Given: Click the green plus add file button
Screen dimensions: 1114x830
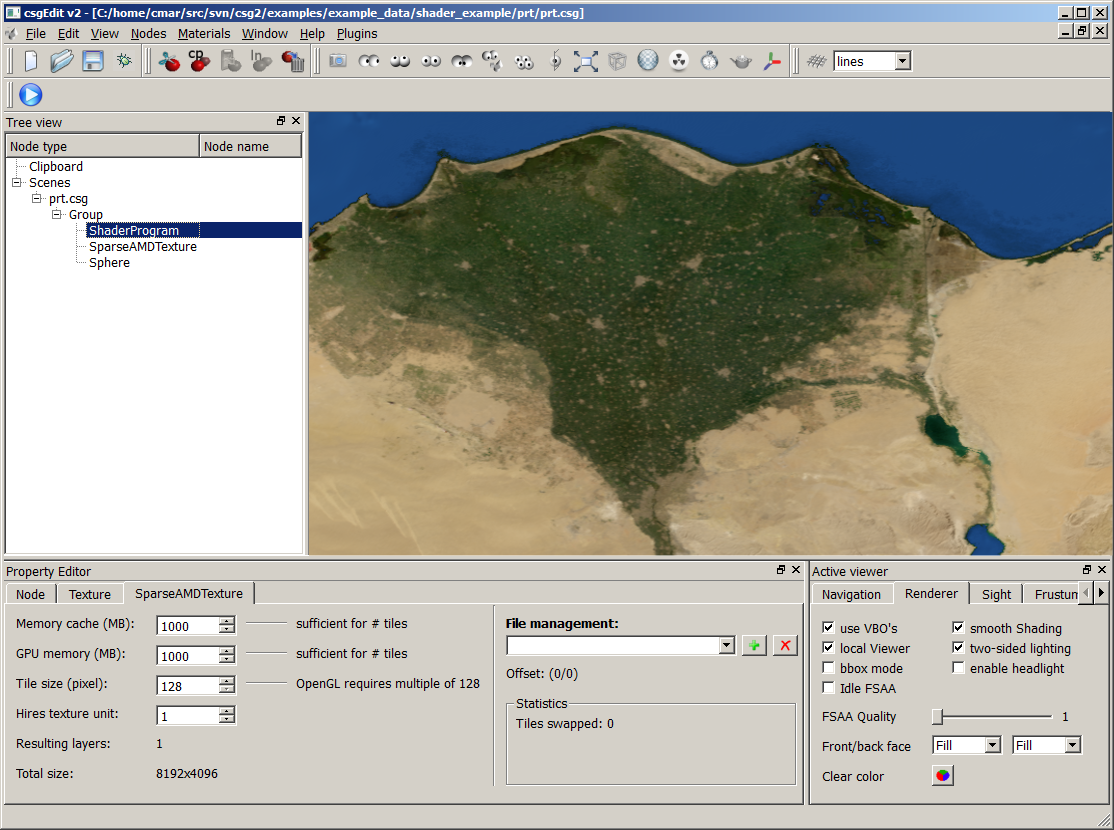Looking at the screenshot, I should (755, 646).
